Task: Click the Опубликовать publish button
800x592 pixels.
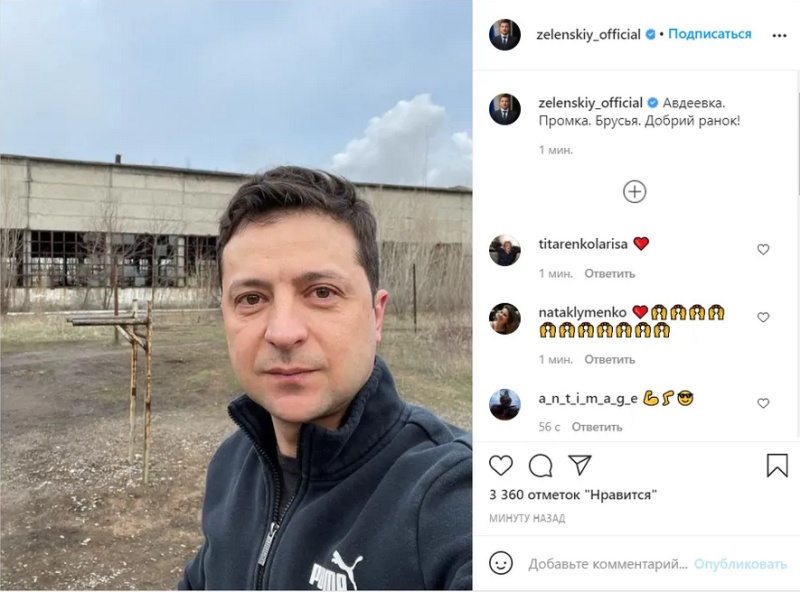Action: (740, 564)
